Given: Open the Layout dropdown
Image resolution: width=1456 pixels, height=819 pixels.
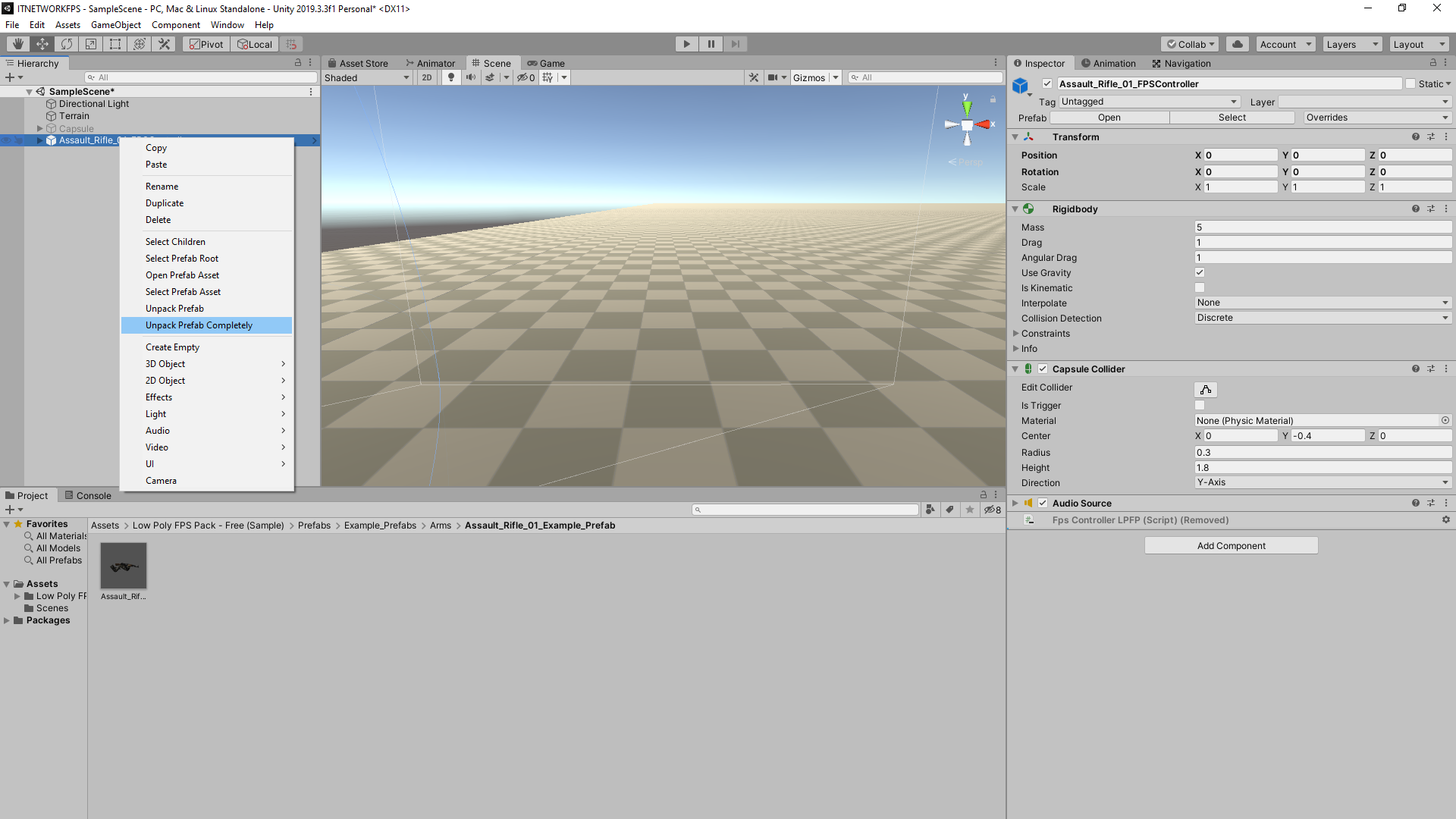Looking at the screenshot, I should coord(1419,43).
